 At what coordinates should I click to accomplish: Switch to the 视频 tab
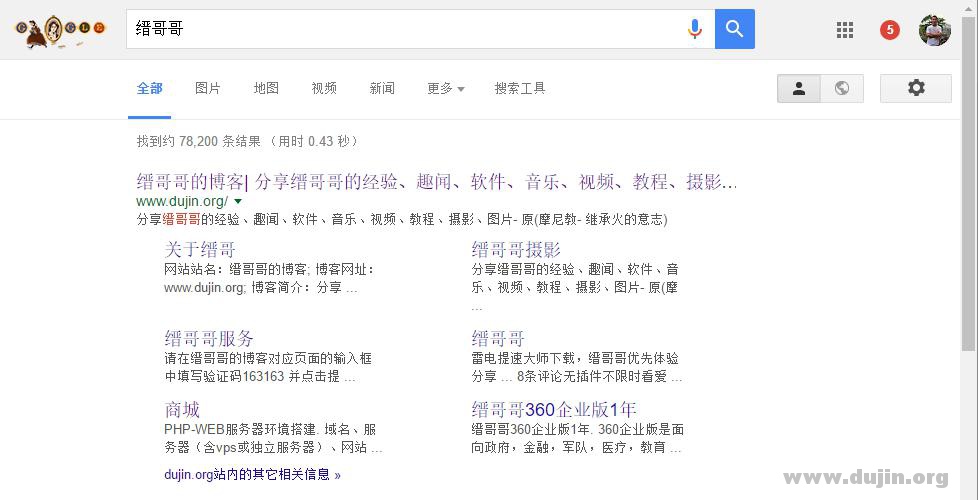(324, 89)
